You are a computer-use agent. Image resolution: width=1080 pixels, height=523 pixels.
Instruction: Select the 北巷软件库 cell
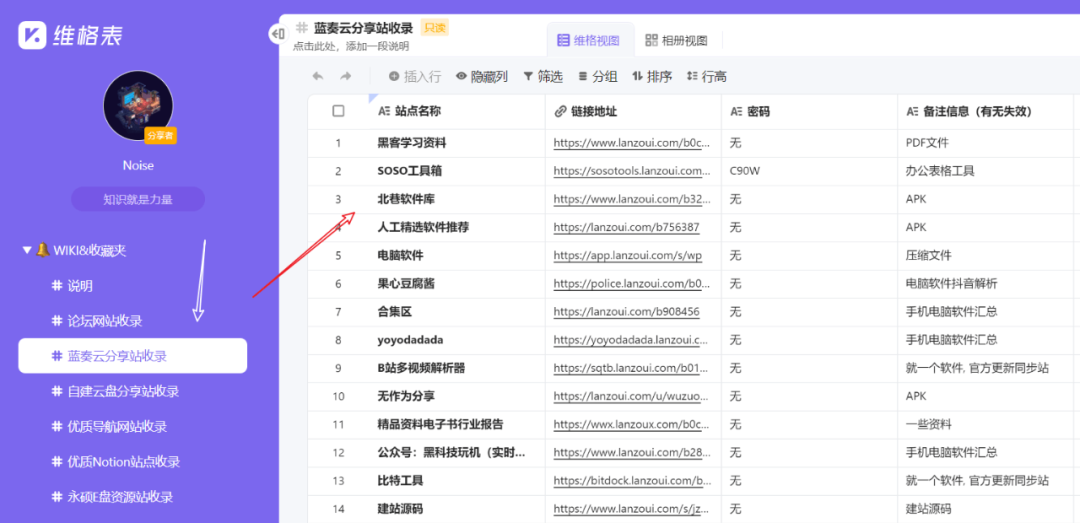click(x=457, y=199)
